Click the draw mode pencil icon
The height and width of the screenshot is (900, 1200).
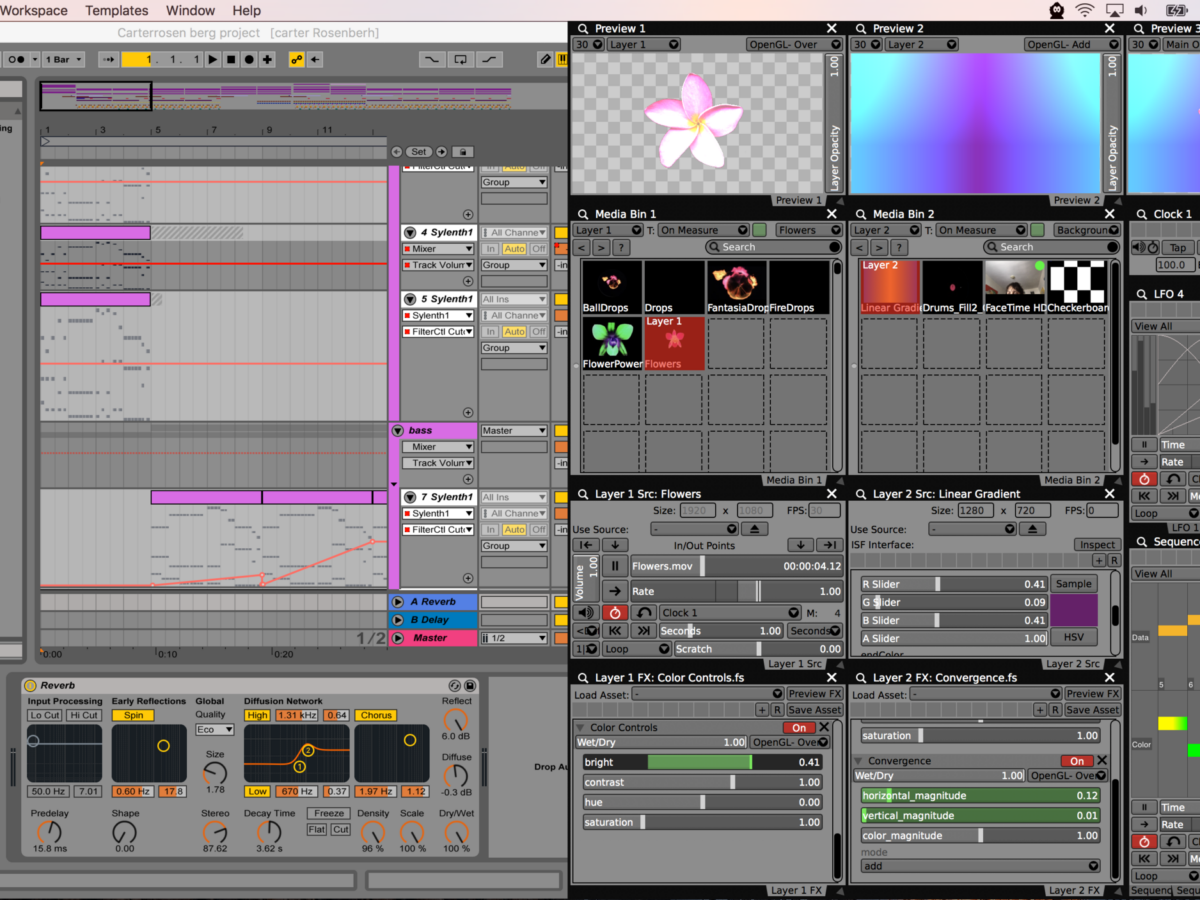(x=545, y=60)
